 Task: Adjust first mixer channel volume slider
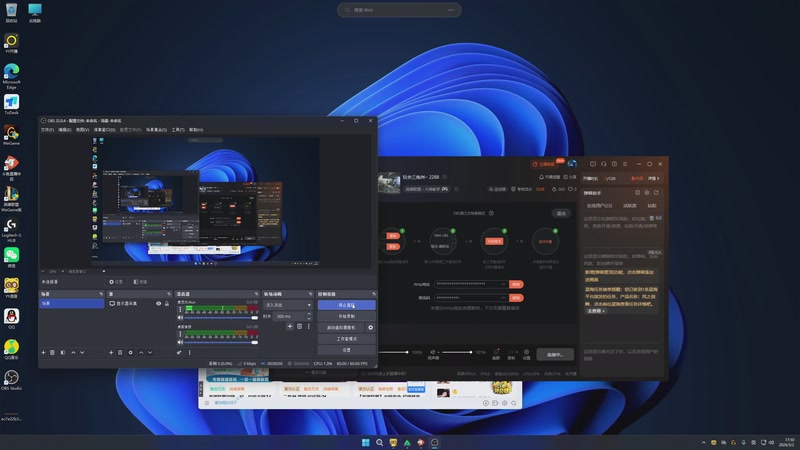point(221,317)
